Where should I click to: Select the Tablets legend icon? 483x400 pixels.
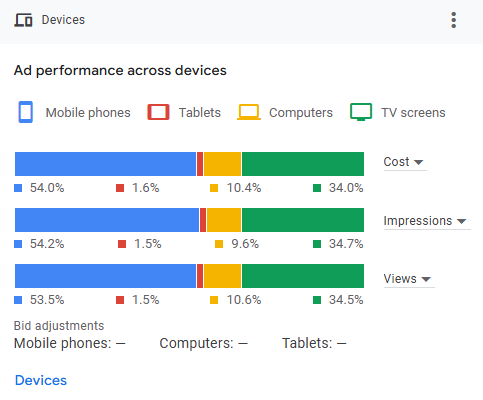click(x=158, y=112)
